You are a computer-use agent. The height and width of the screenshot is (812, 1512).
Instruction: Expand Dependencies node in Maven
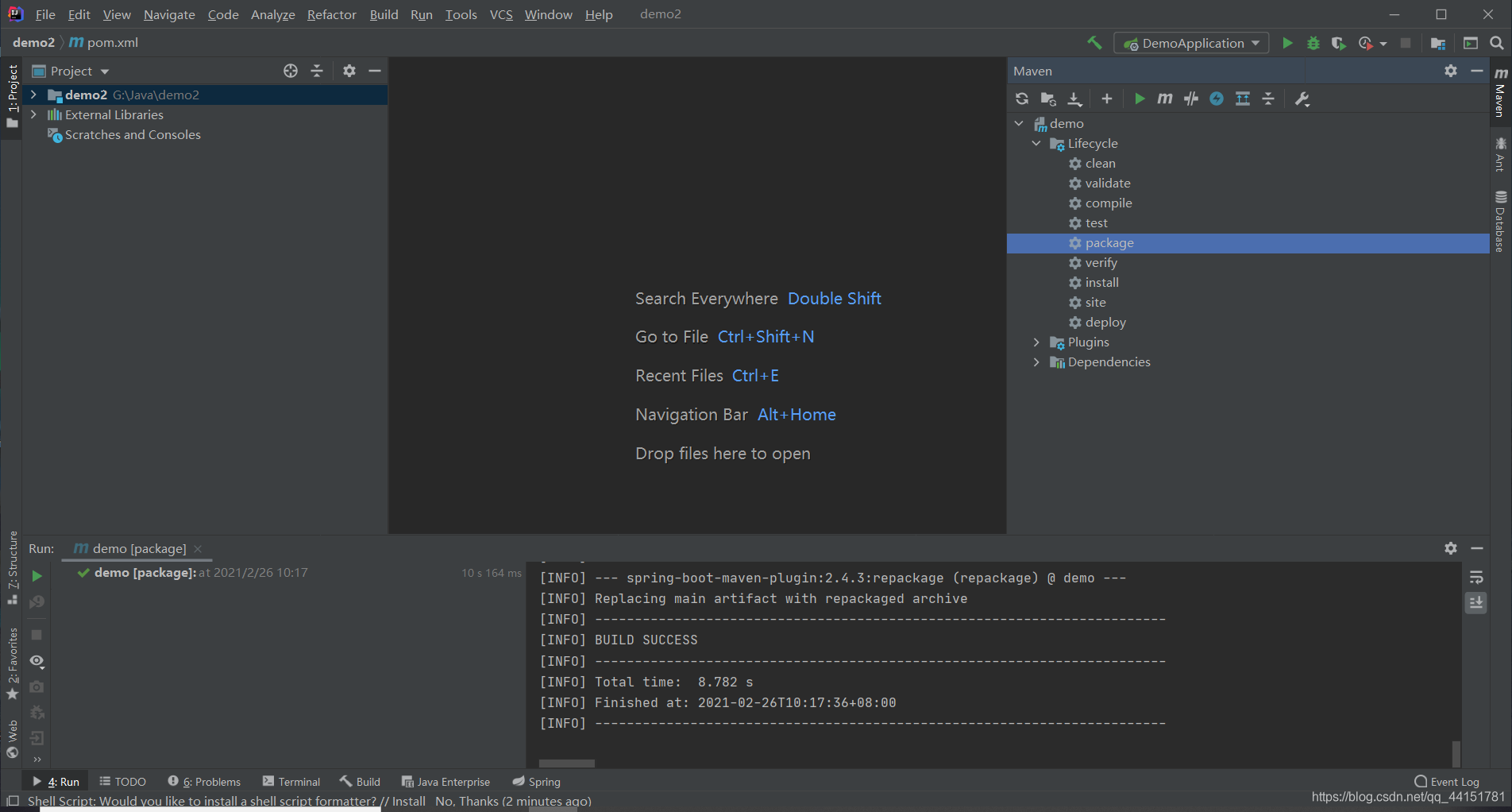click(1036, 362)
